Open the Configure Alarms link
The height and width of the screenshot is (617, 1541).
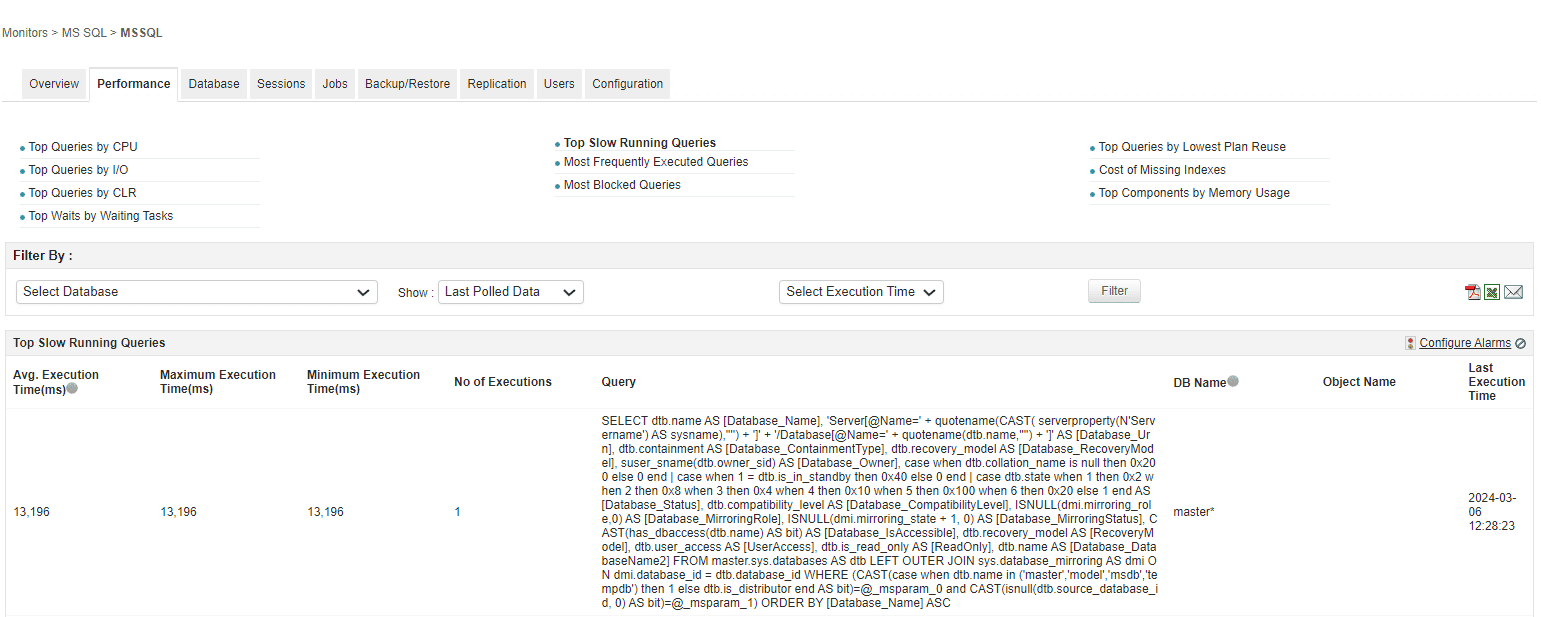coord(1465,343)
